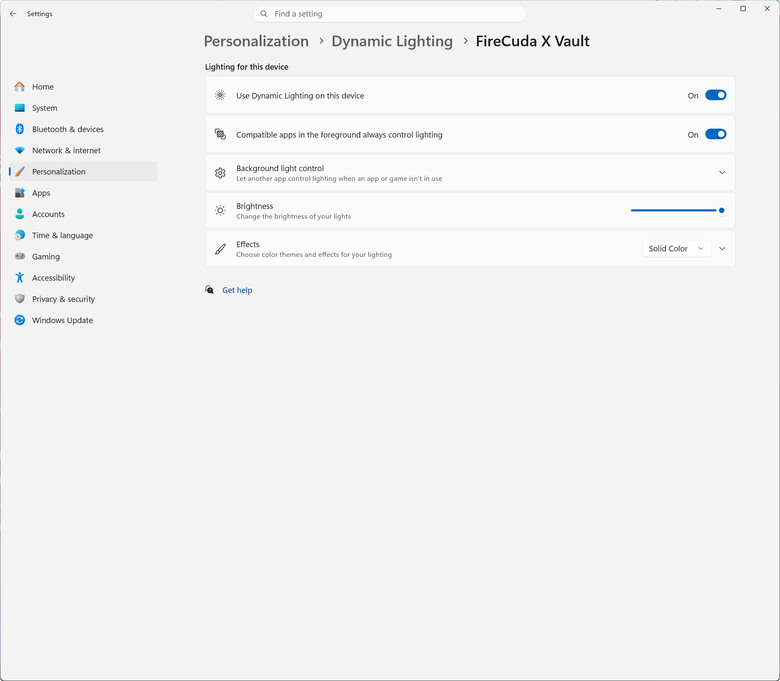Click the Effects pen icon
The height and width of the screenshot is (681, 780).
point(220,249)
